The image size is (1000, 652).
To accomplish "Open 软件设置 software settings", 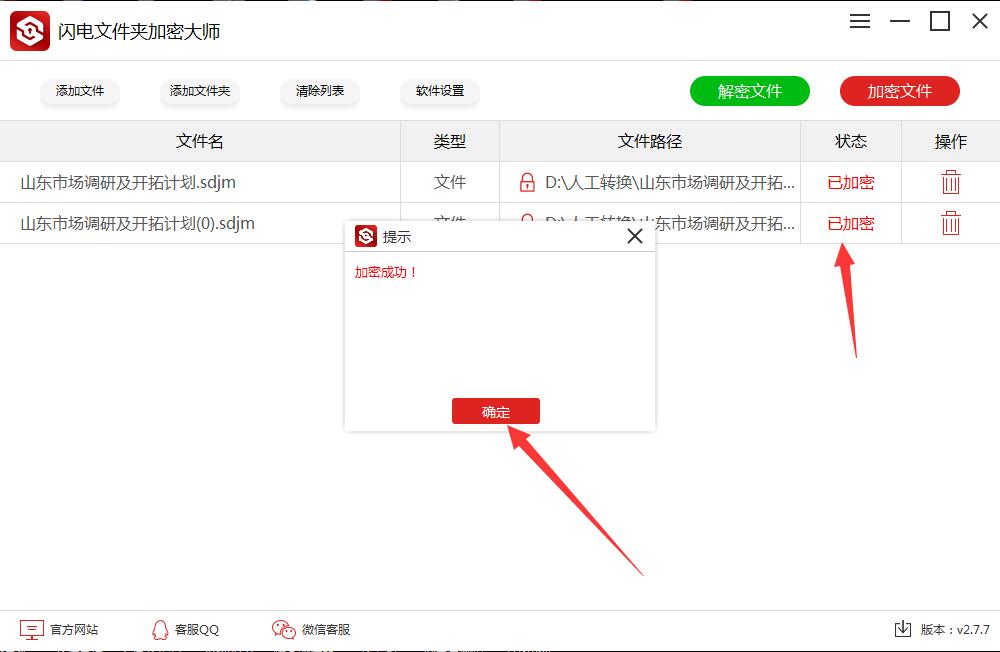I will click(x=440, y=91).
